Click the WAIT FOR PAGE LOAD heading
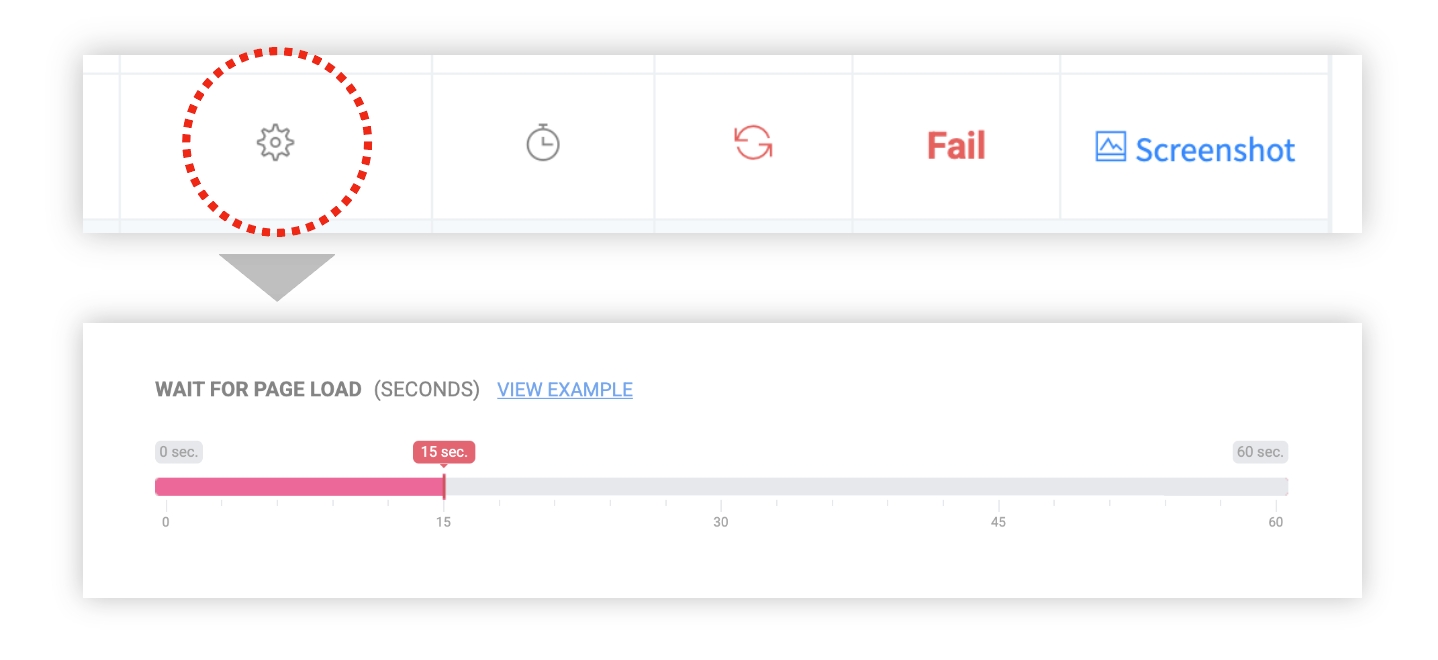Image resolution: width=1438 pixels, height=660 pixels. click(x=258, y=389)
